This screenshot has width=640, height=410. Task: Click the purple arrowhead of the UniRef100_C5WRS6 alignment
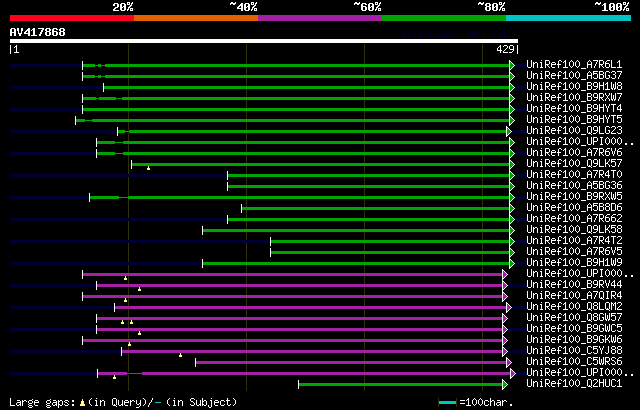509,362
